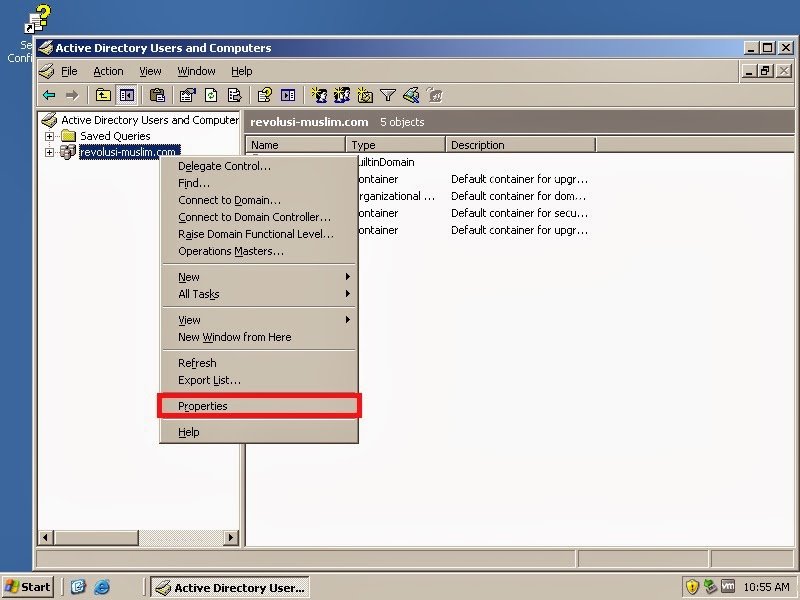Image resolution: width=800 pixels, height=600 pixels.
Task: Expand the Saved Queries tree node
Action: [x=50, y=136]
